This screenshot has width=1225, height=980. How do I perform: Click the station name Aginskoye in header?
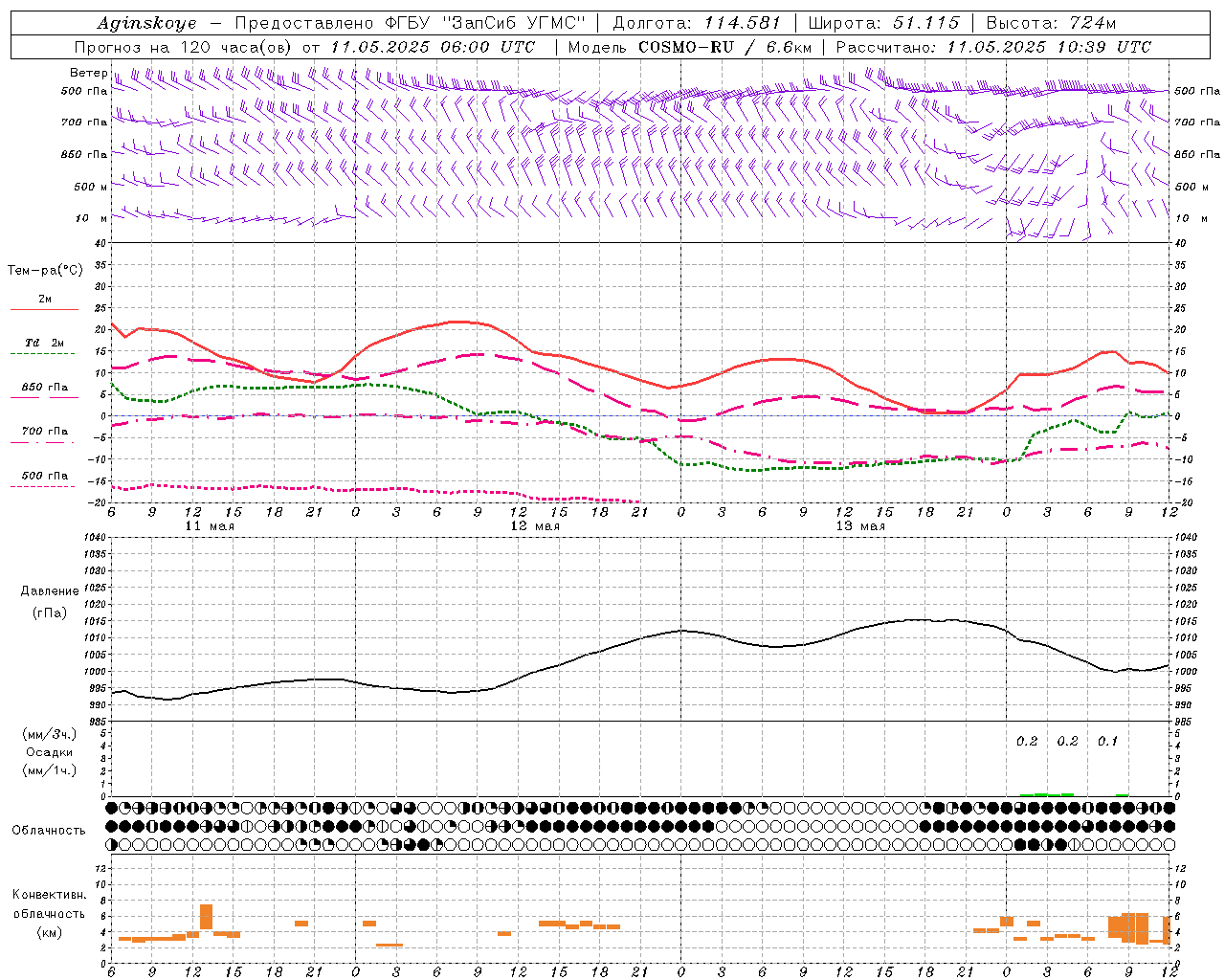pyautogui.click(x=146, y=23)
